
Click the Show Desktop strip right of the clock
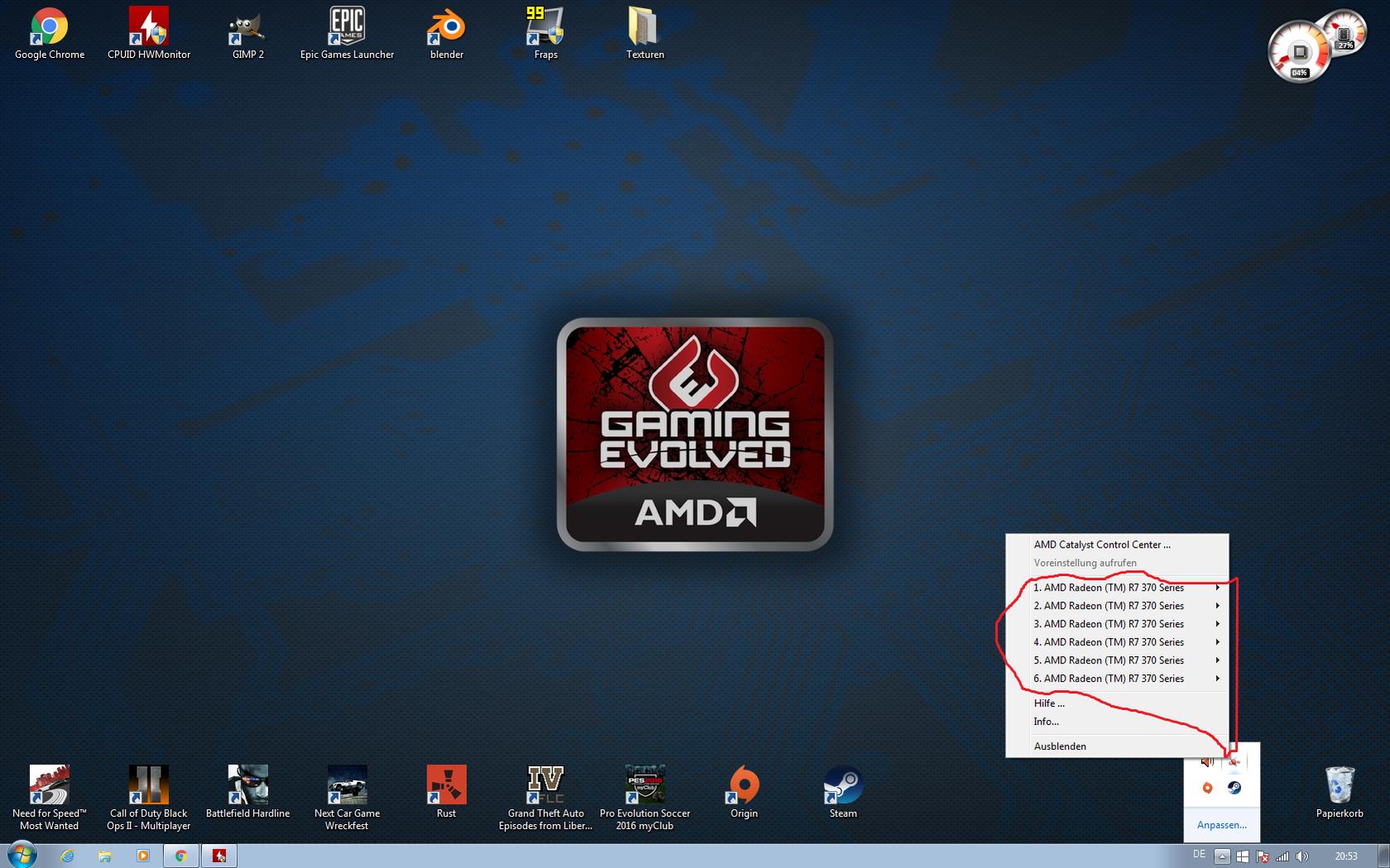1383,856
